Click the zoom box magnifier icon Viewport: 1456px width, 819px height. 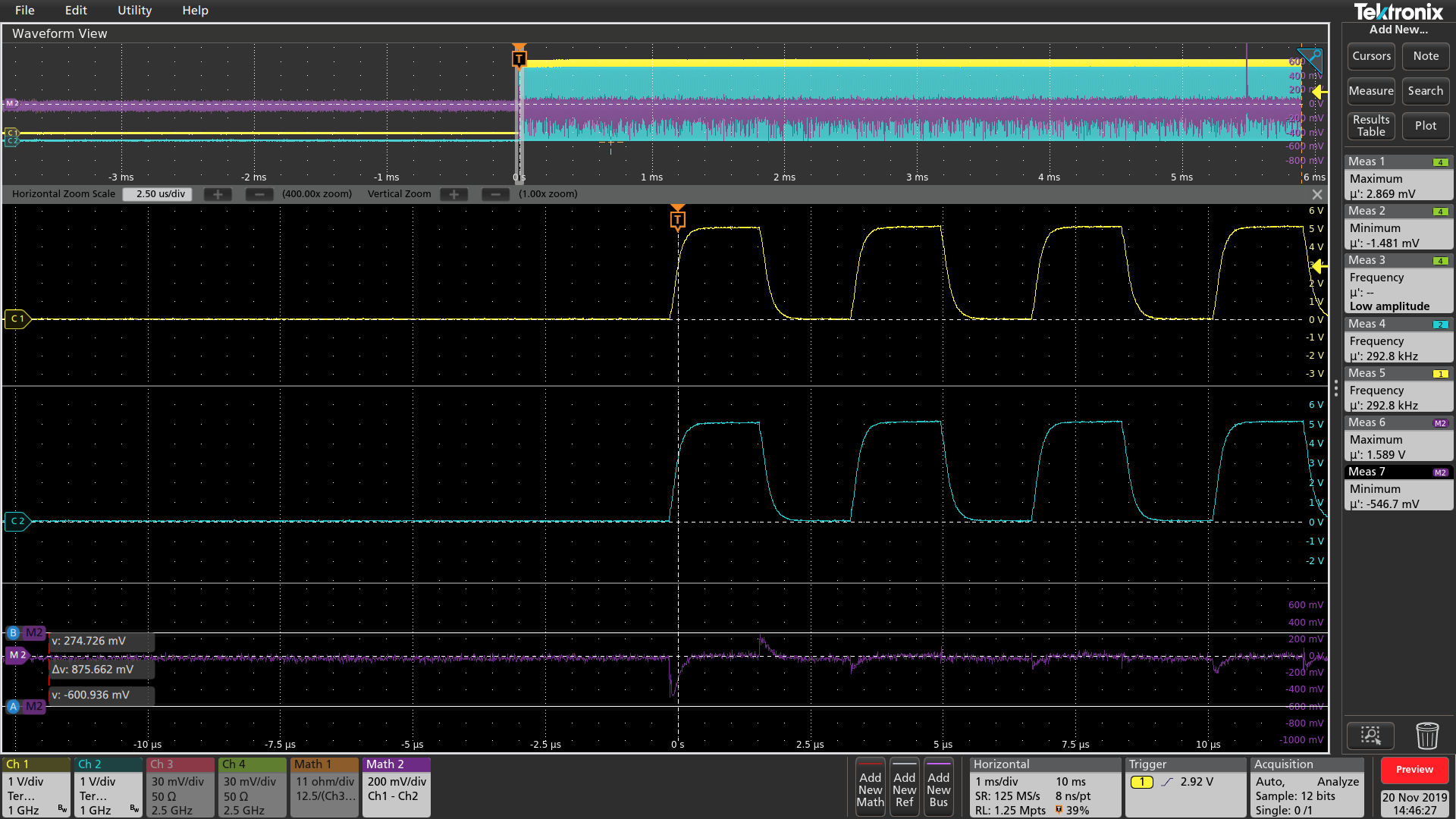tap(1370, 736)
